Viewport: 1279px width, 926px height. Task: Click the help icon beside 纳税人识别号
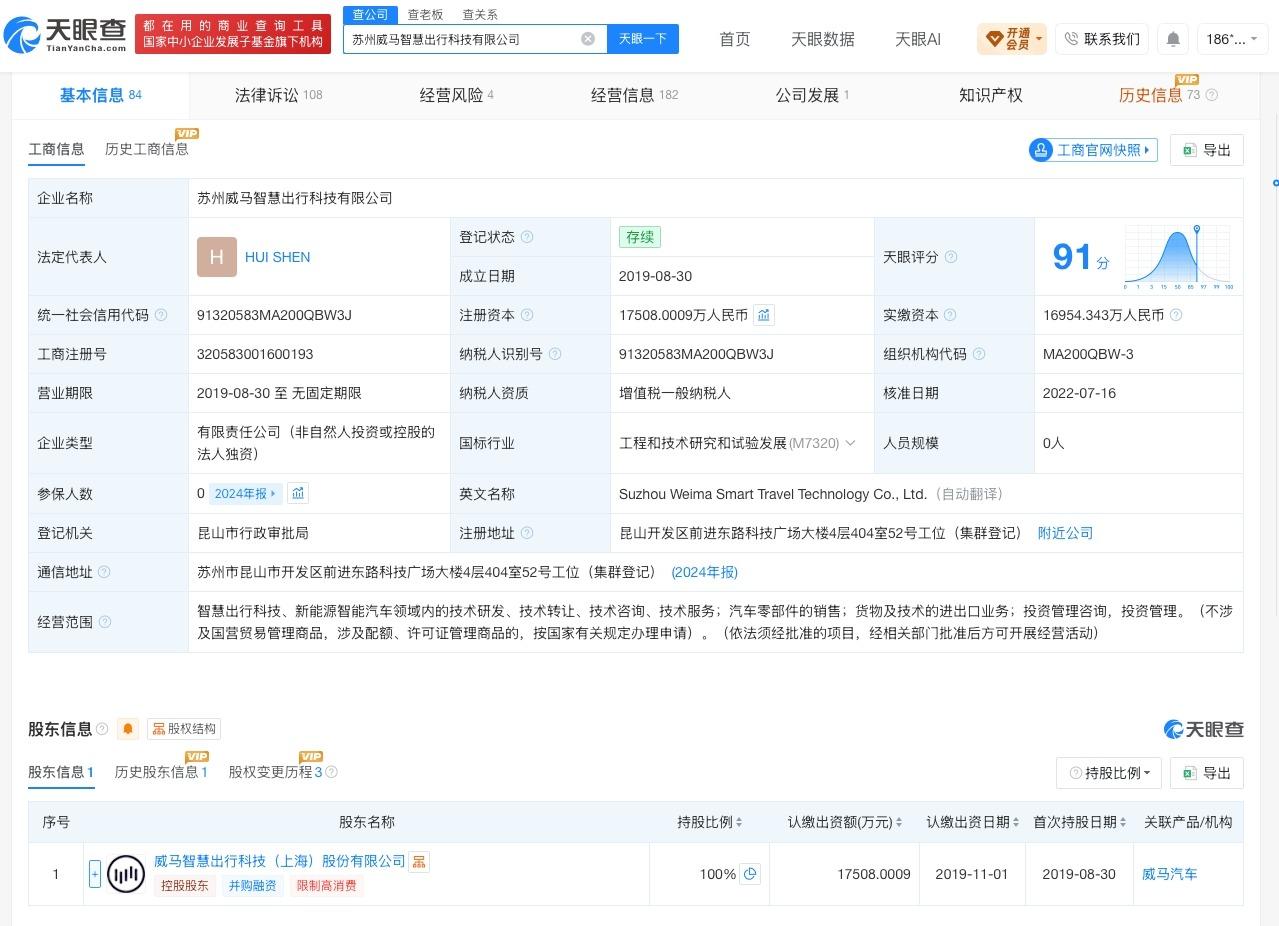pyautogui.click(x=555, y=354)
